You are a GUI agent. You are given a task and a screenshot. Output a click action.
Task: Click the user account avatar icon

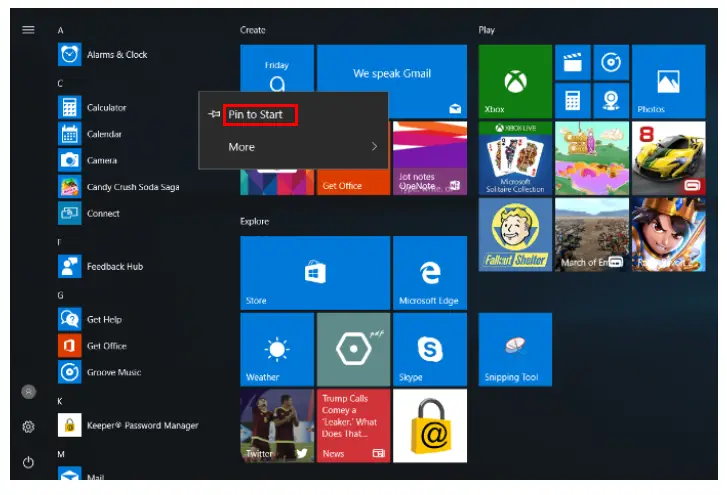pyautogui.click(x=28, y=392)
